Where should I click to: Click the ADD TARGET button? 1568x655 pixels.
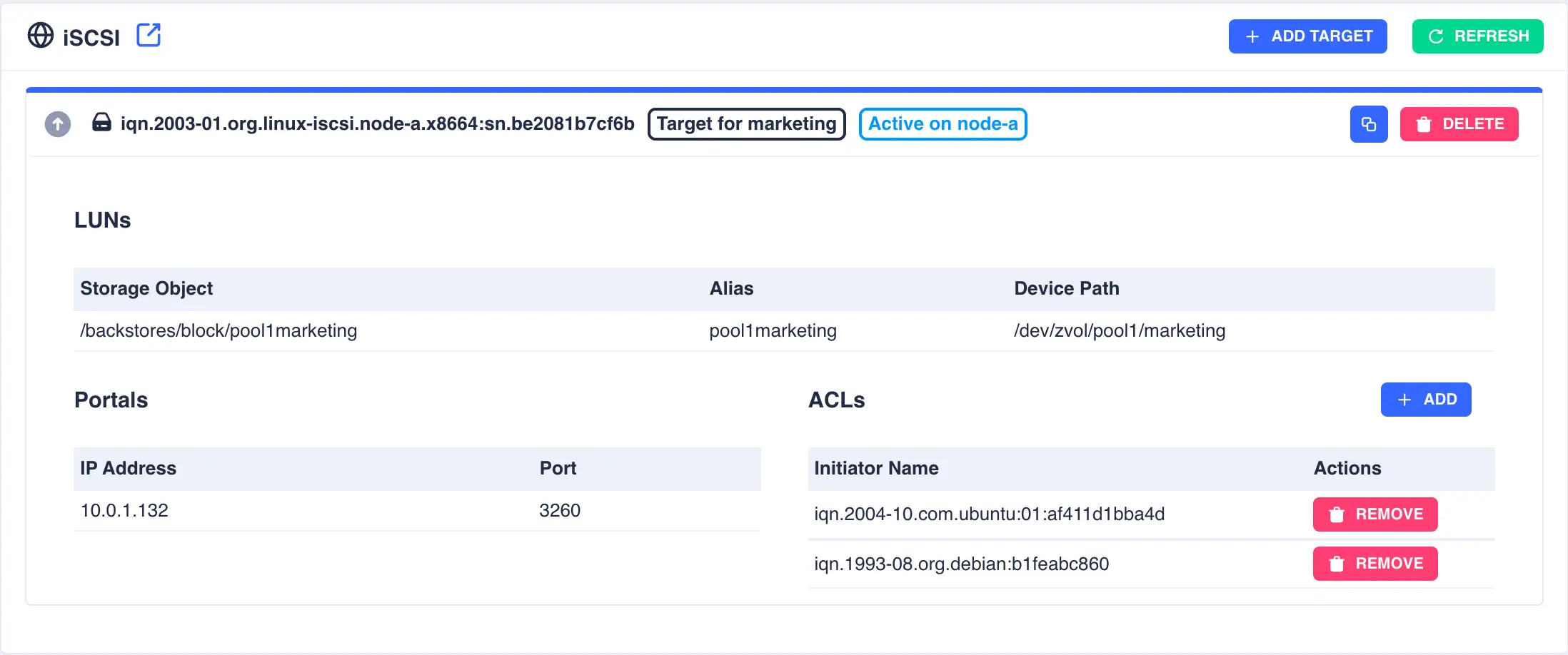[1307, 36]
